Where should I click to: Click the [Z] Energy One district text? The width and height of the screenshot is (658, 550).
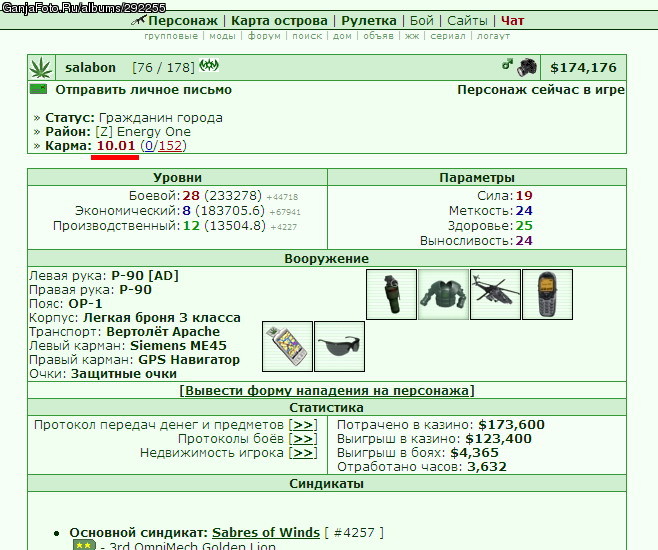(x=143, y=132)
